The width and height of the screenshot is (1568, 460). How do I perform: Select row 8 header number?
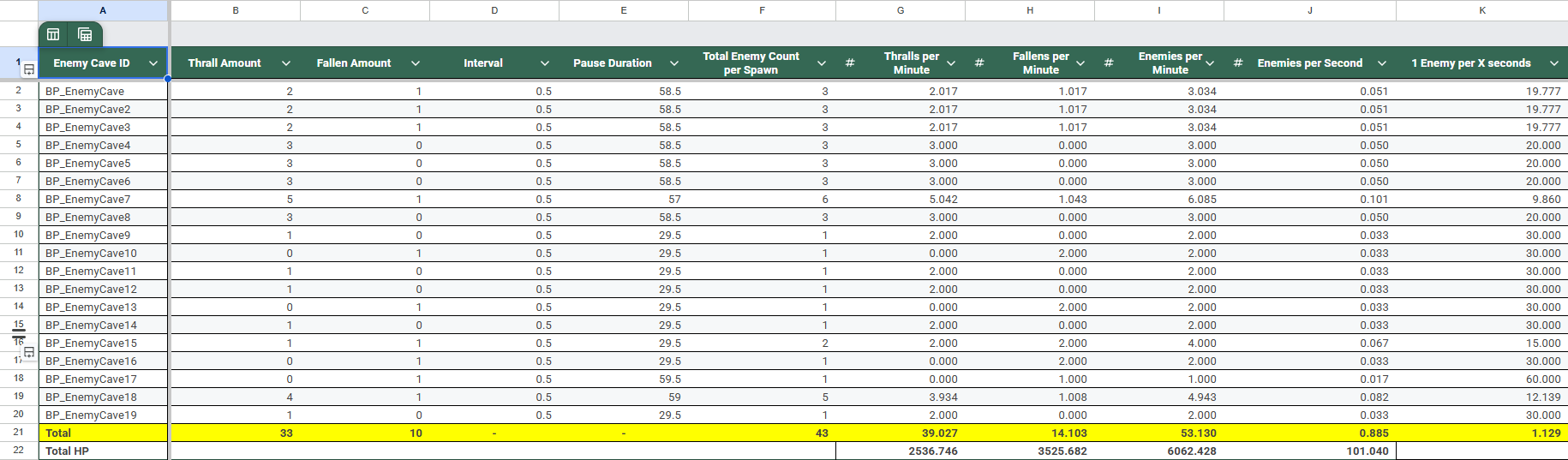pos(19,199)
